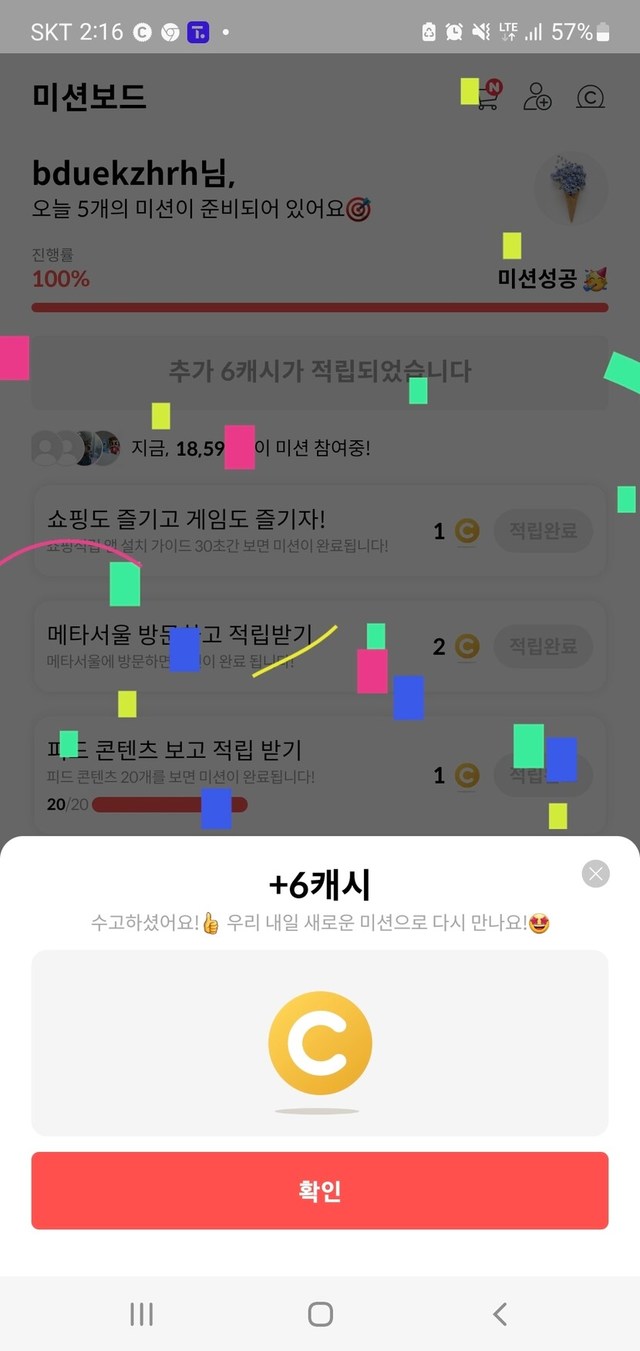Open Android recent apps button
Image resolution: width=640 pixels, height=1351 pixels.
pos(141,1314)
